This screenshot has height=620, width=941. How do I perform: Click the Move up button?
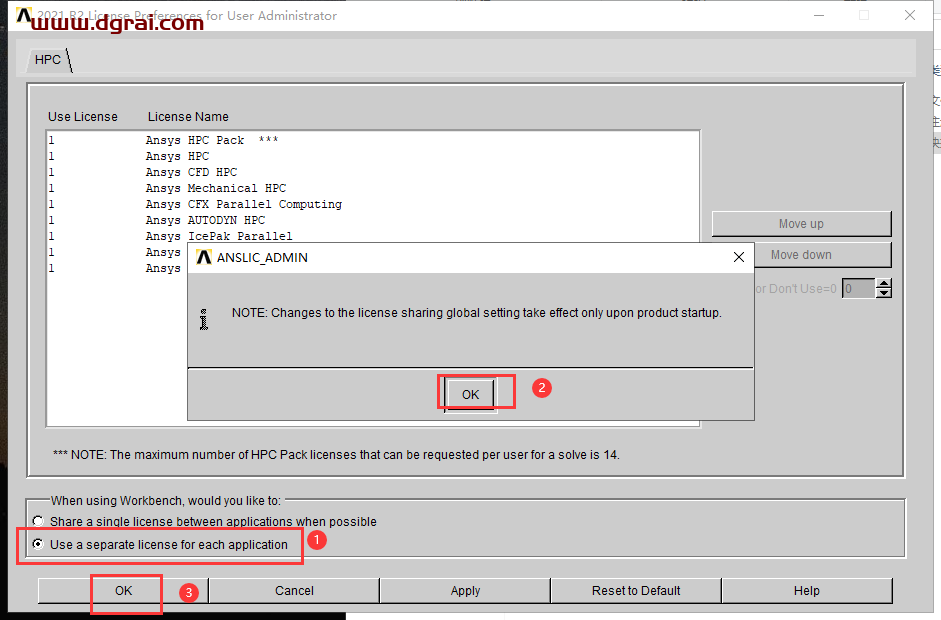(x=801, y=223)
